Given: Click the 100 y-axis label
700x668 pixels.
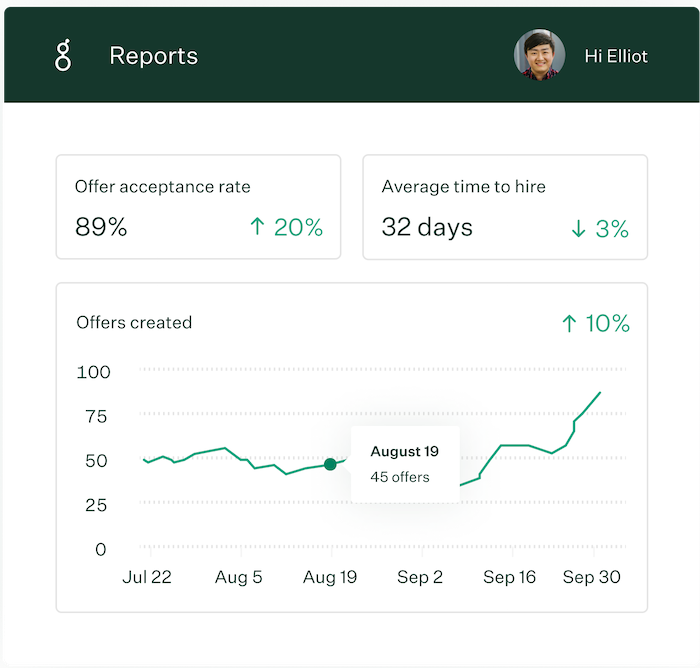Looking at the screenshot, I should click(93, 372).
